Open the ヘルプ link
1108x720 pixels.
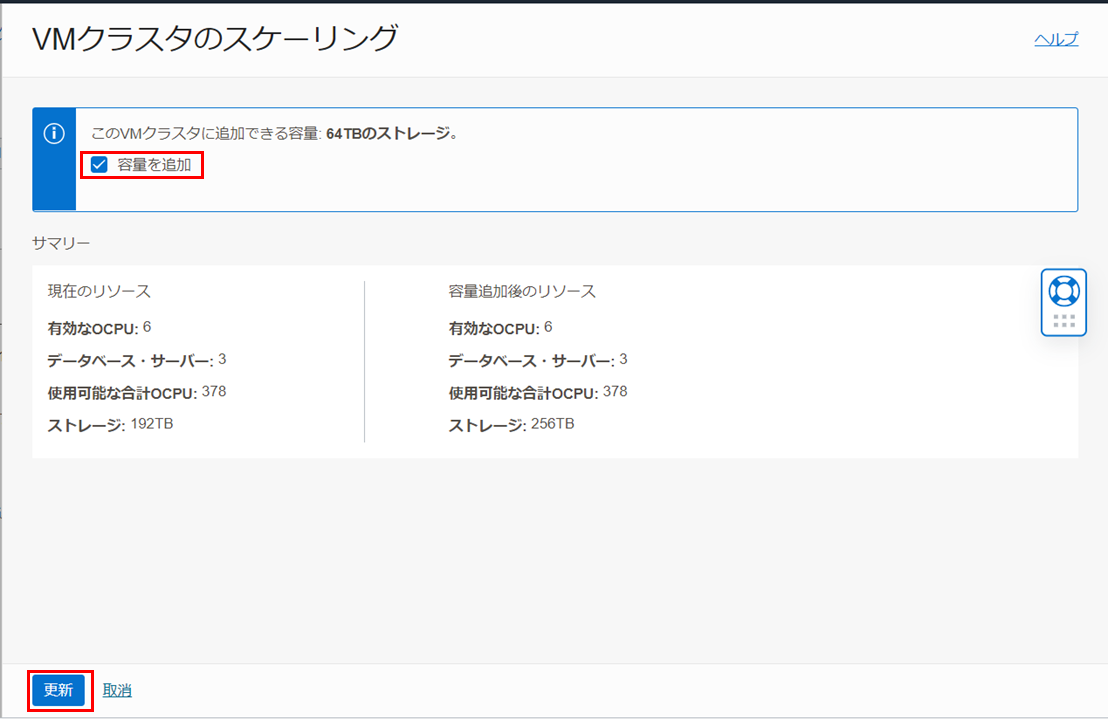1056,39
